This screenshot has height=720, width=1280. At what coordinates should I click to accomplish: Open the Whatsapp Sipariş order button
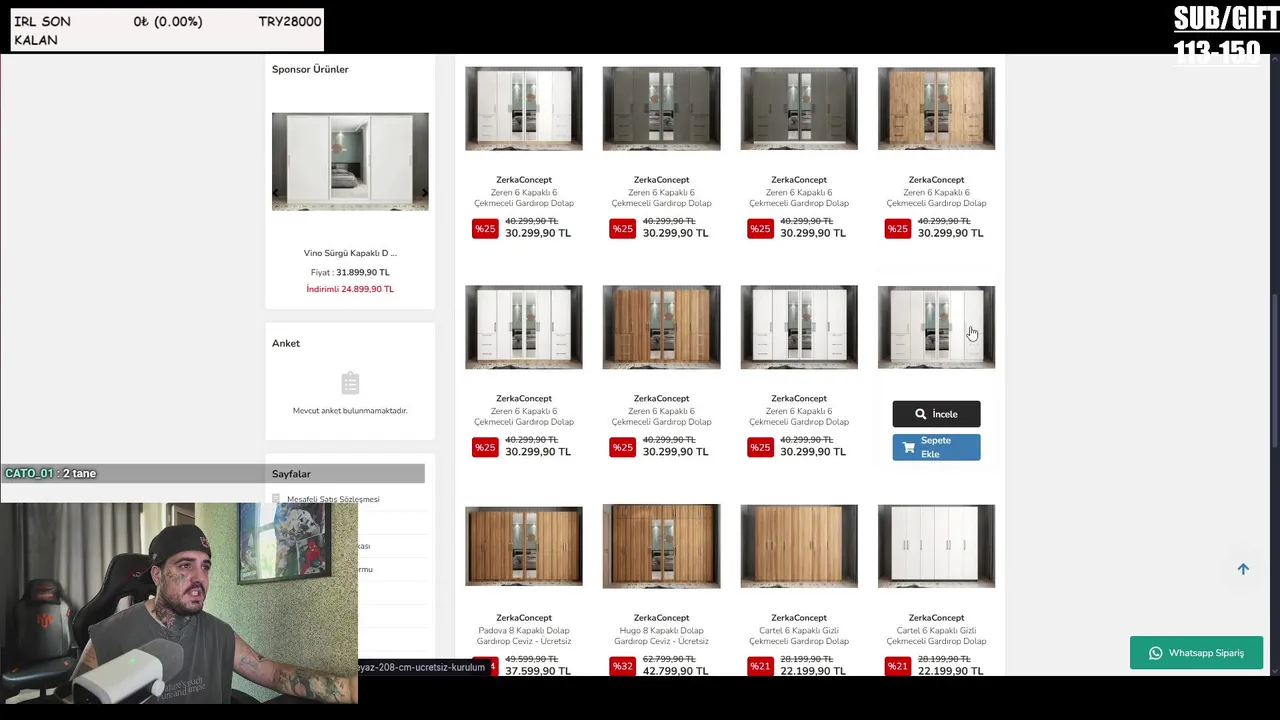(x=1196, y=653)
